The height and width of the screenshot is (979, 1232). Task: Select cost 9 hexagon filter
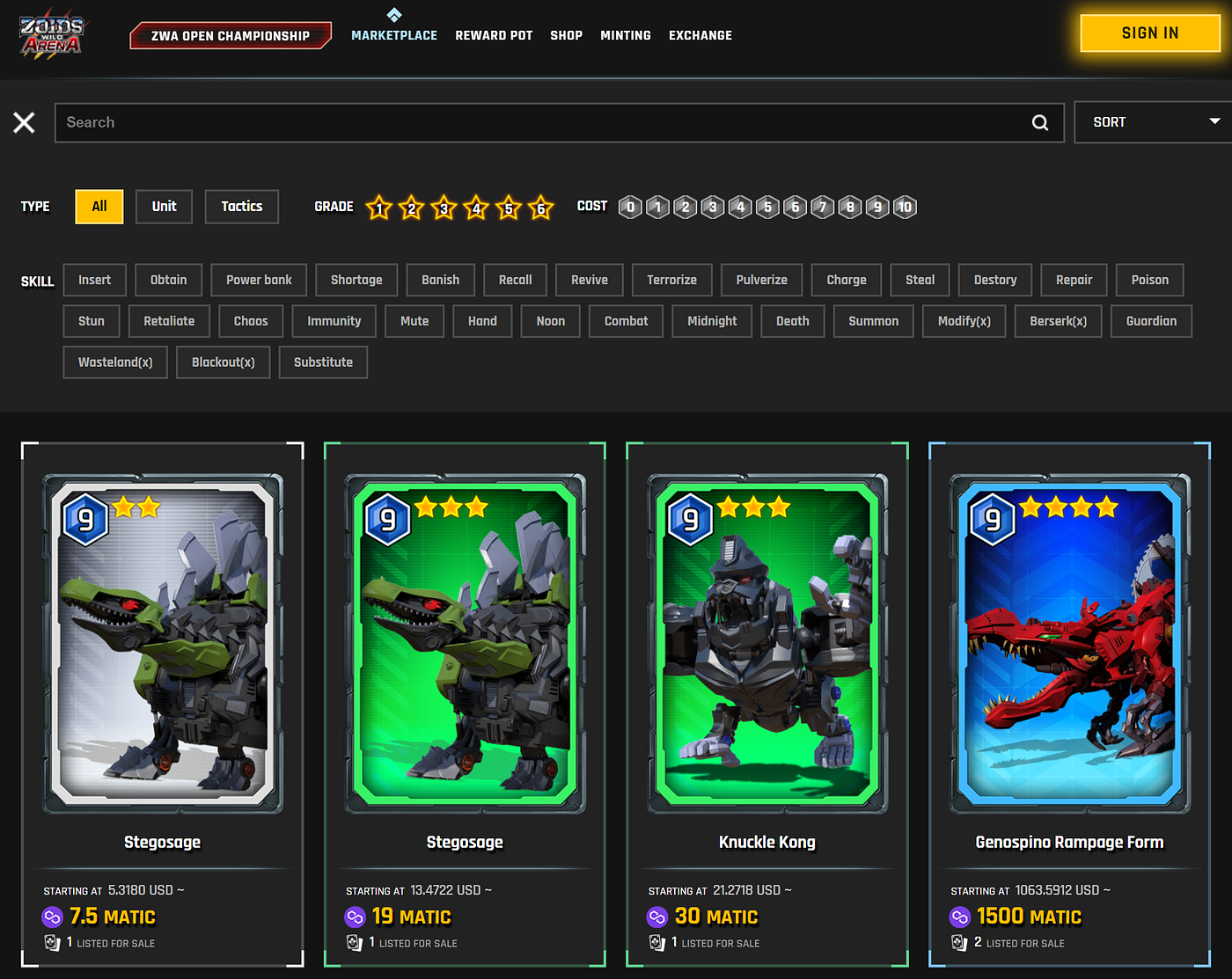[877, 207]
